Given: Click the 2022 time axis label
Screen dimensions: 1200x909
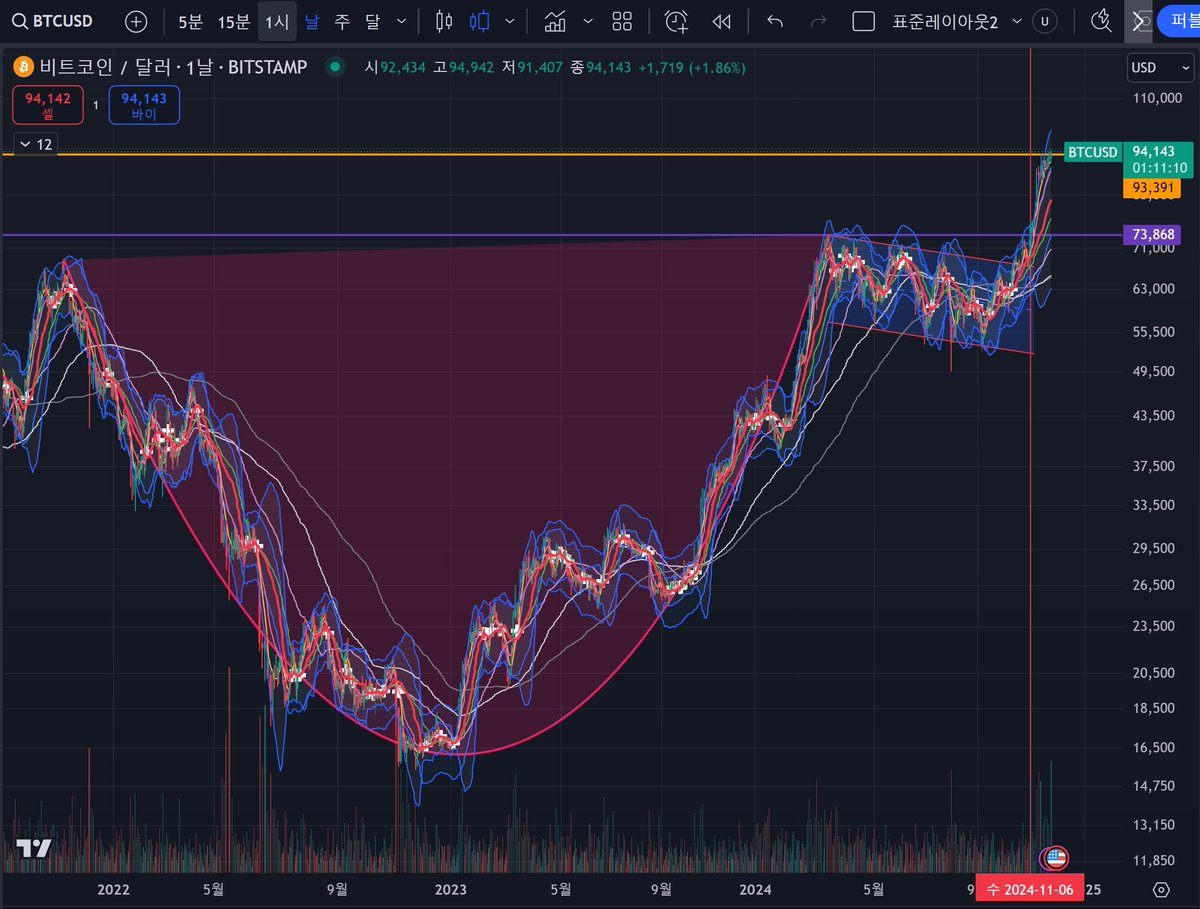Looking at the screenshot, I should (113, 889).
